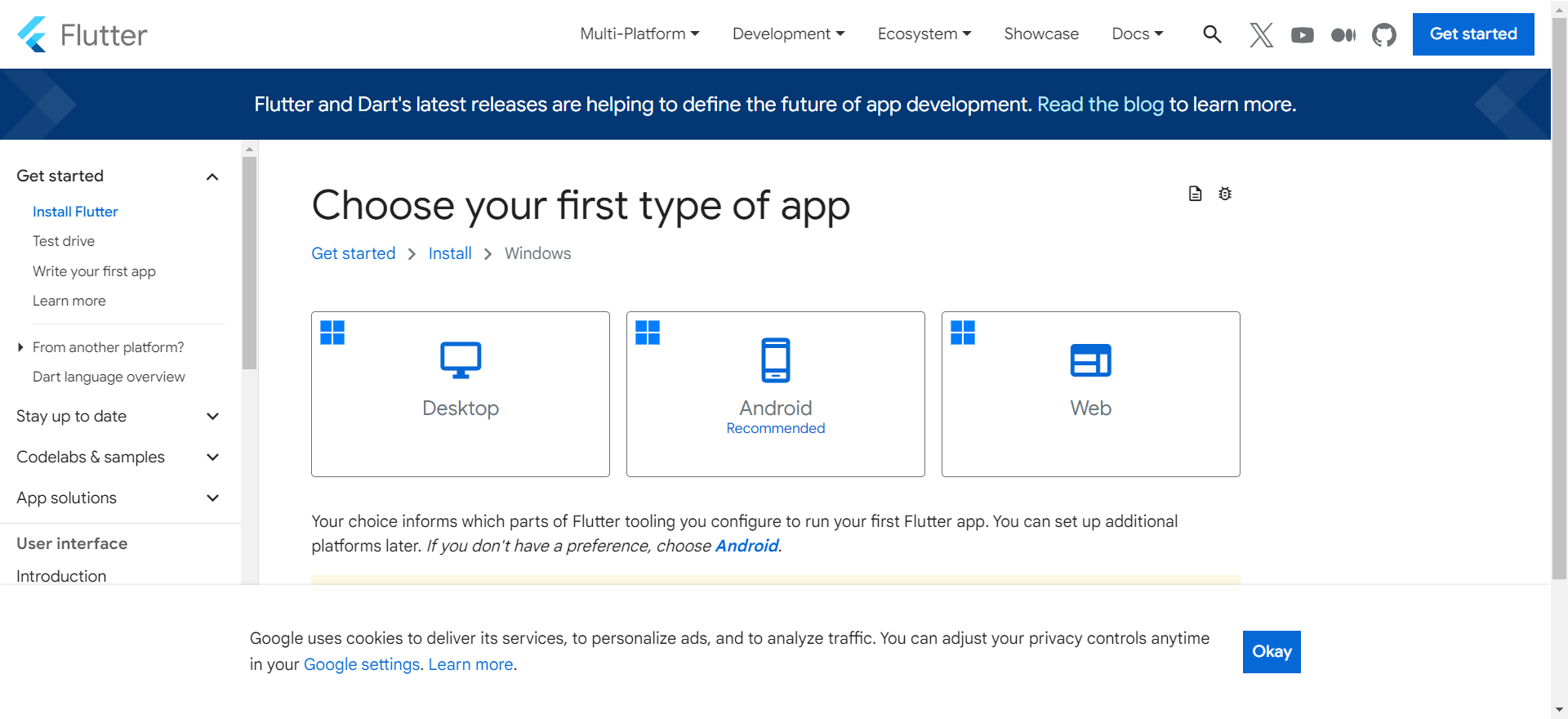Open Flutter's X (Twitter) profile icon

(1261, 34)
